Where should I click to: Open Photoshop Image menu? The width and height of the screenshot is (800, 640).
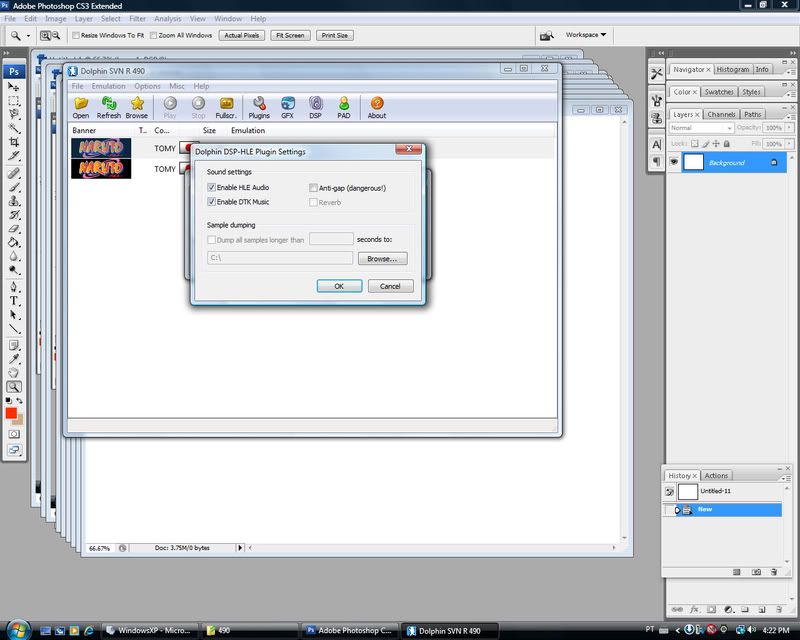tap(56, 19)
